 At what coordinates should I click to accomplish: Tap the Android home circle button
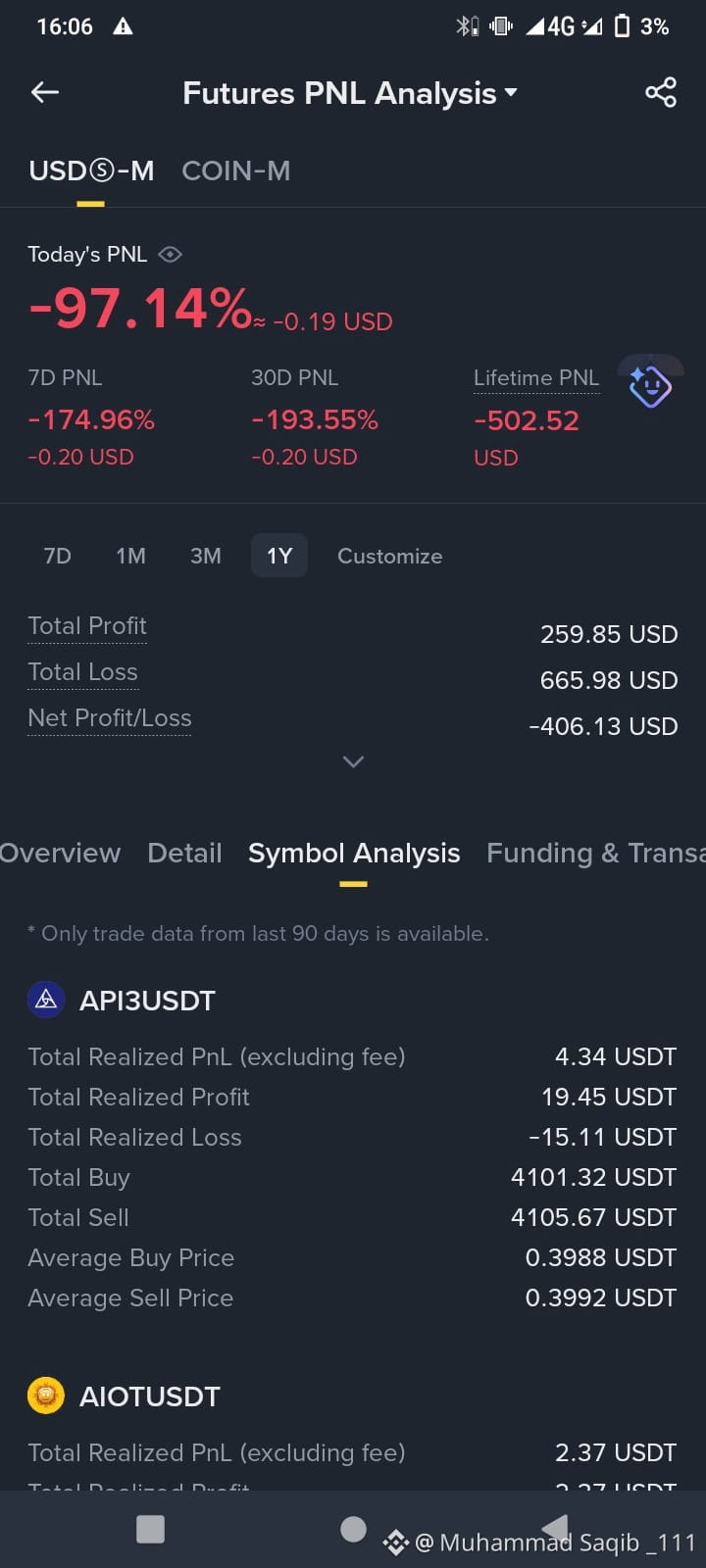tap(353, 1529)
